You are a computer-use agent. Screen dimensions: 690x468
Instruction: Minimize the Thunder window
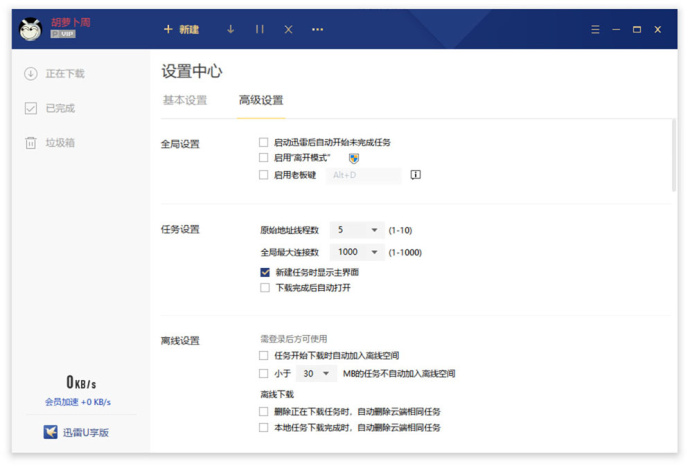616,29
